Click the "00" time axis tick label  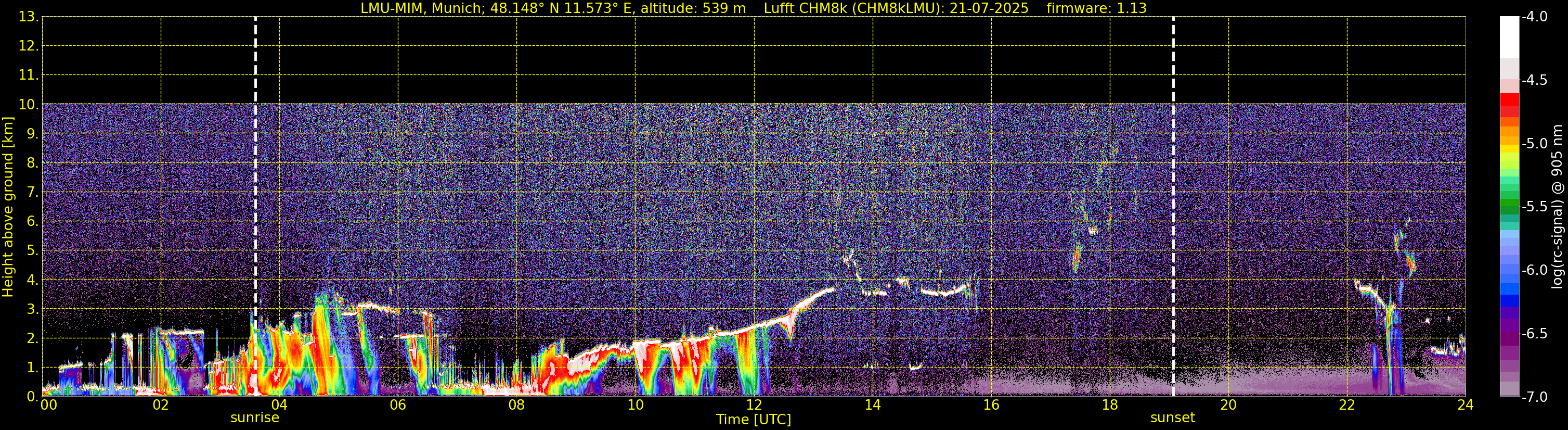pyautogui.click(x=48, y=405)
